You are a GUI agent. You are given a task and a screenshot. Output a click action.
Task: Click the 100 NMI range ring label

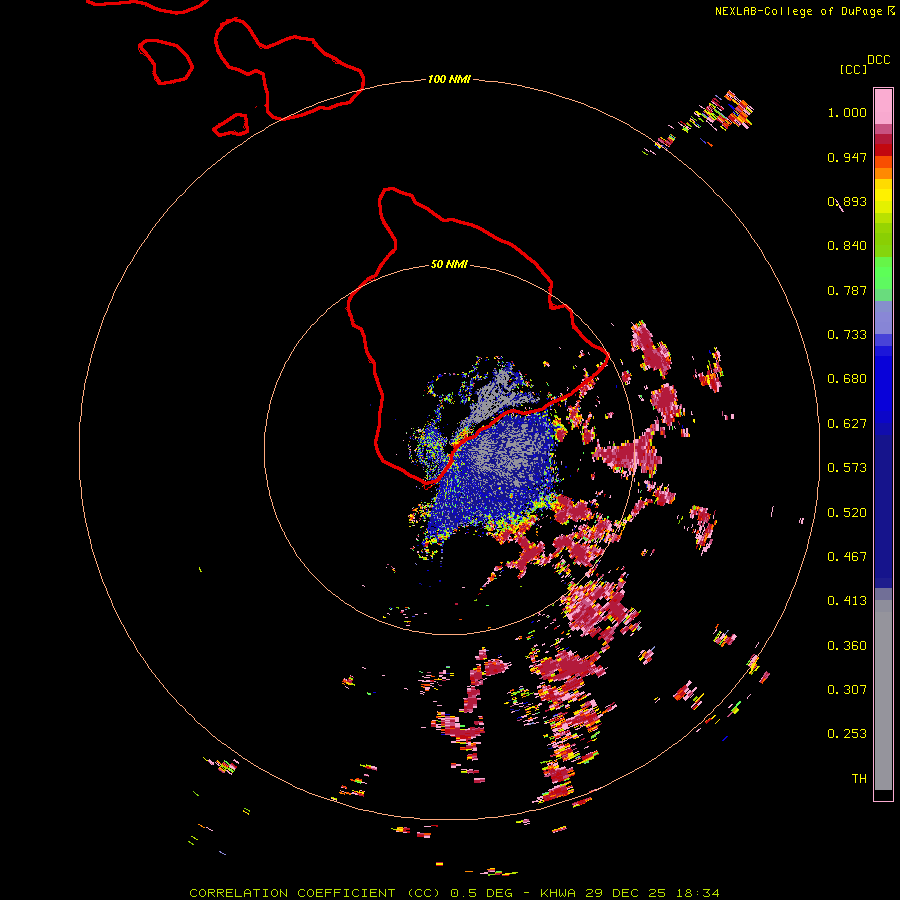point(449,79)
